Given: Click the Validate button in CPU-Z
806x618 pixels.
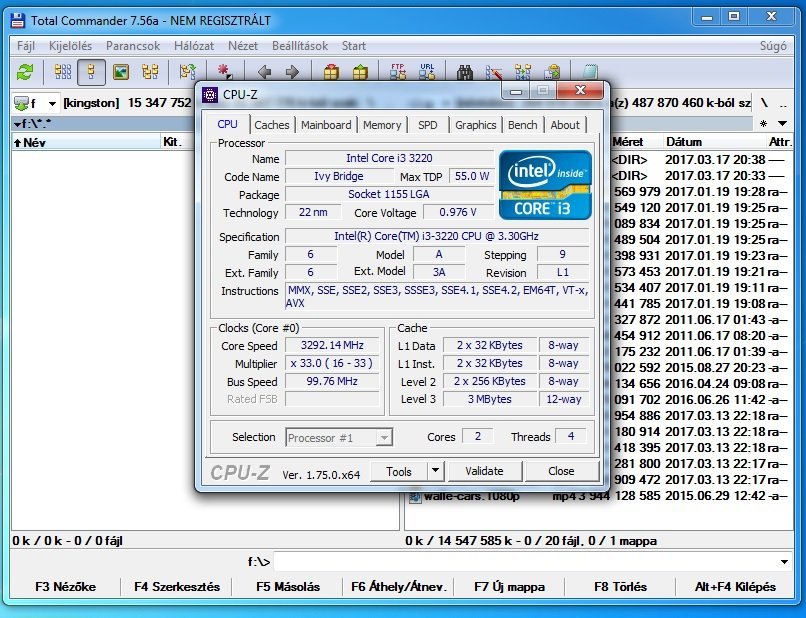Looking at the screenshot, I should 484,471.
